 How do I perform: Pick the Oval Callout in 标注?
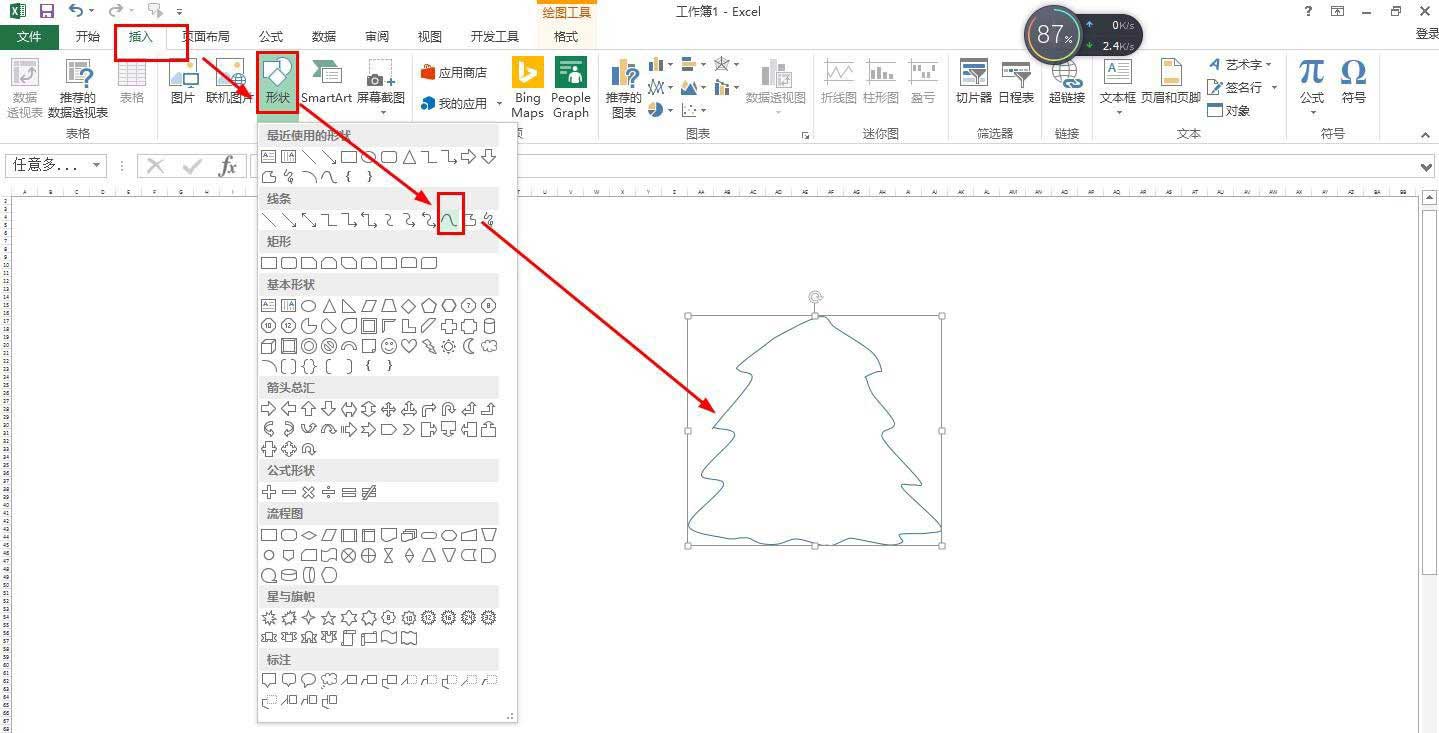309,680
